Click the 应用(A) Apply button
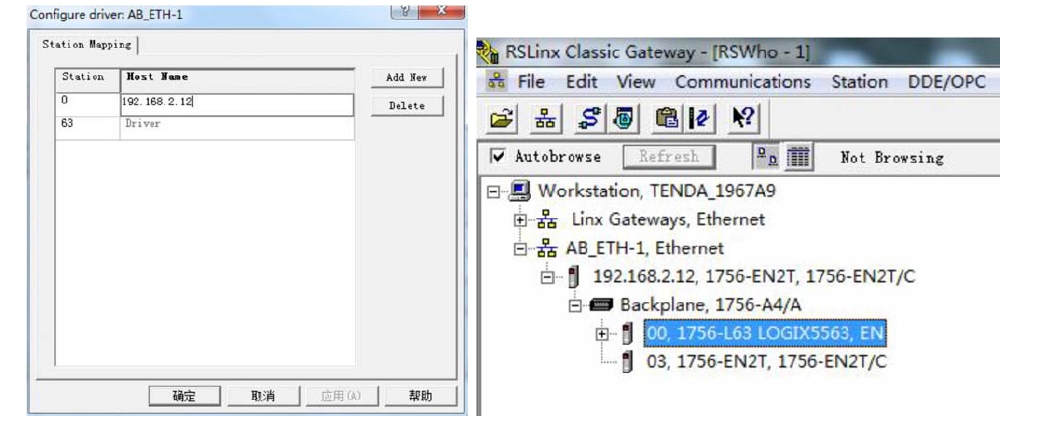This screenshot has height=432, width=1040. click(x=342, y=396)
